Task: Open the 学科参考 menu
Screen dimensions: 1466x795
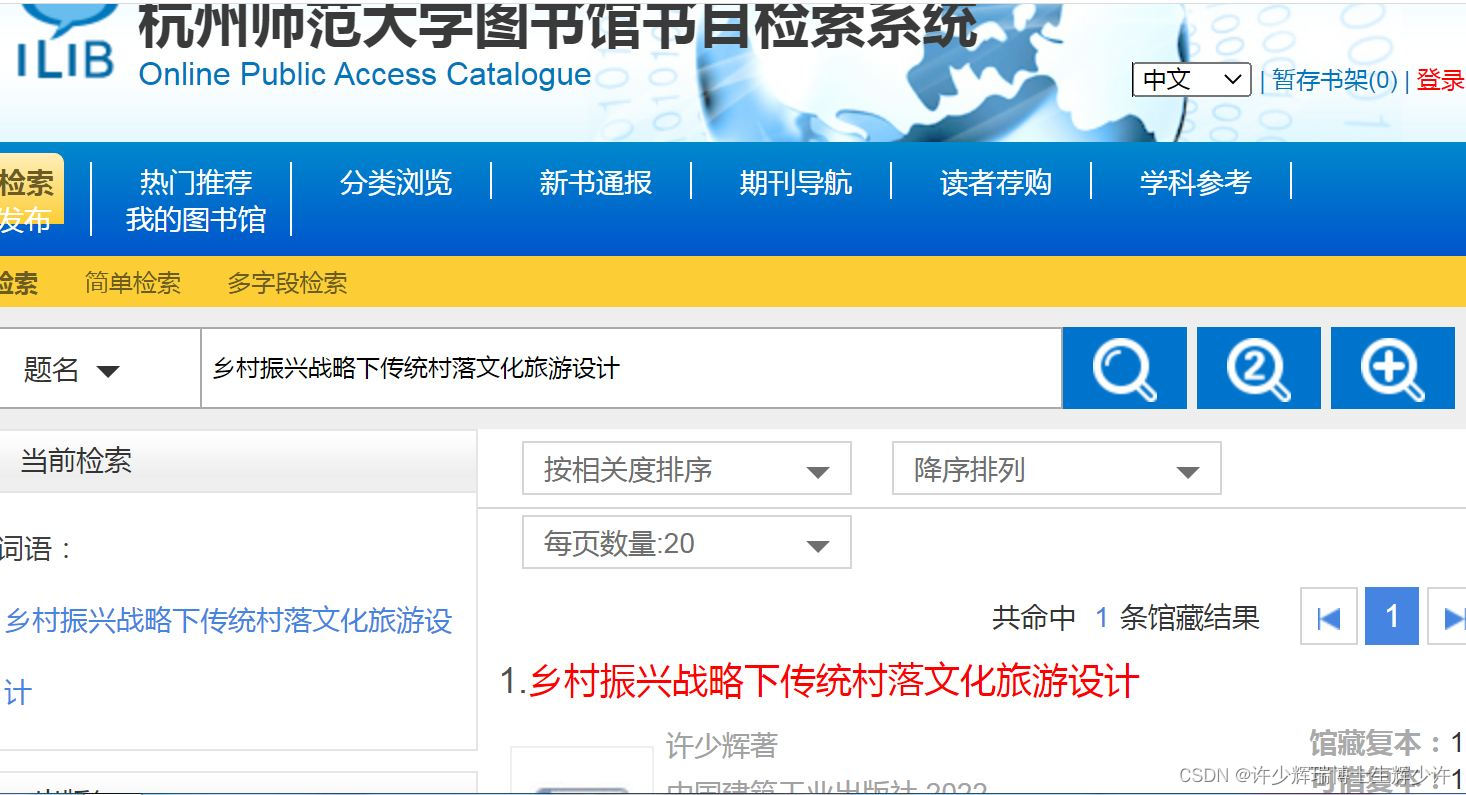Action: click(x=1196, y=183)
